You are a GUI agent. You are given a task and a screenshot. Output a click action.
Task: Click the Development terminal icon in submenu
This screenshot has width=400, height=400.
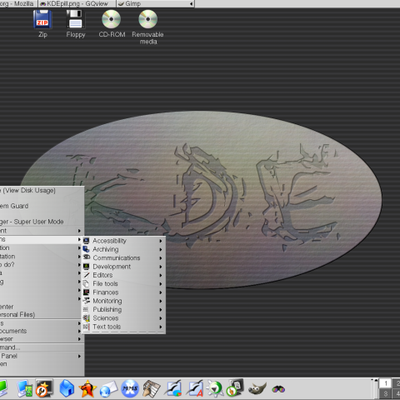pyautogui.click(x=86, y=267)
